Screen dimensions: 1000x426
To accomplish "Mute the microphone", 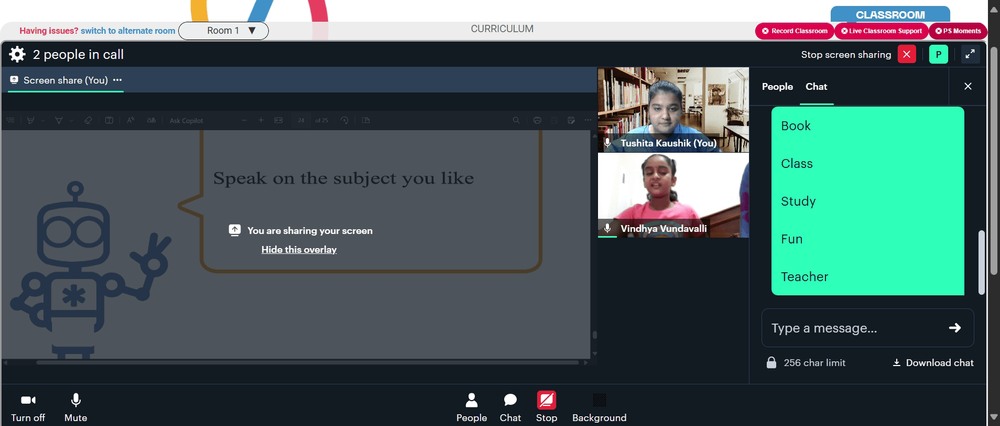I will [x=75, y=408].
